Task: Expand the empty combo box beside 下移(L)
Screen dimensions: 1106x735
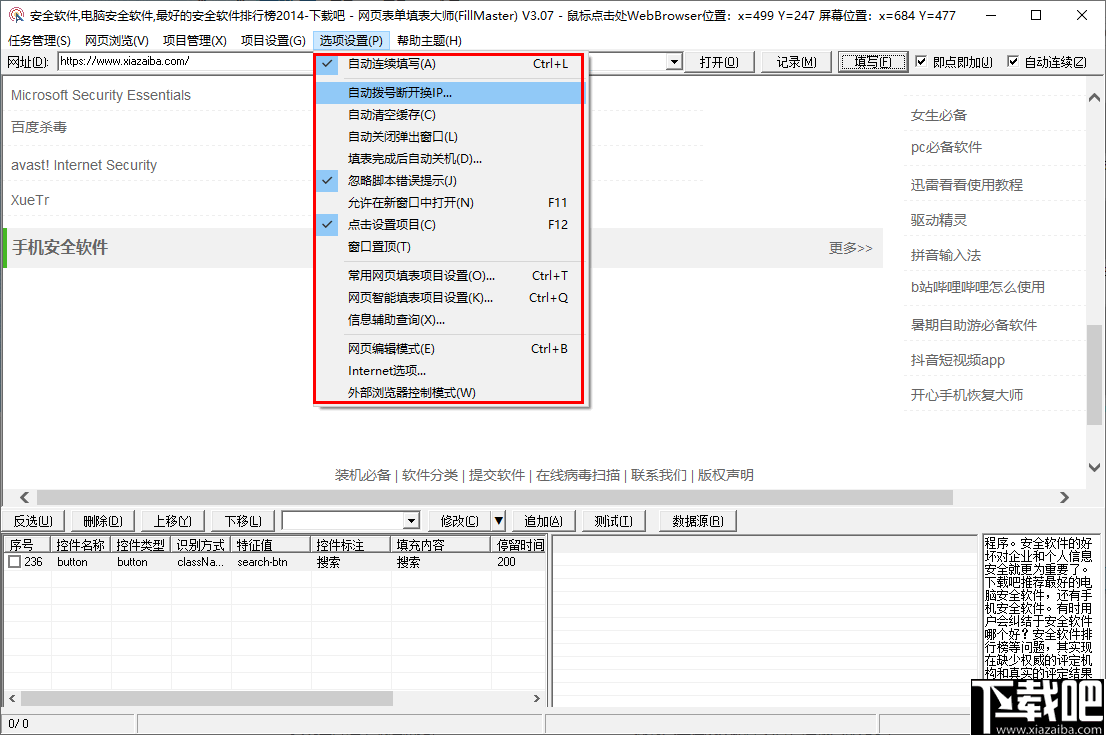Action: tap(411, 520)
